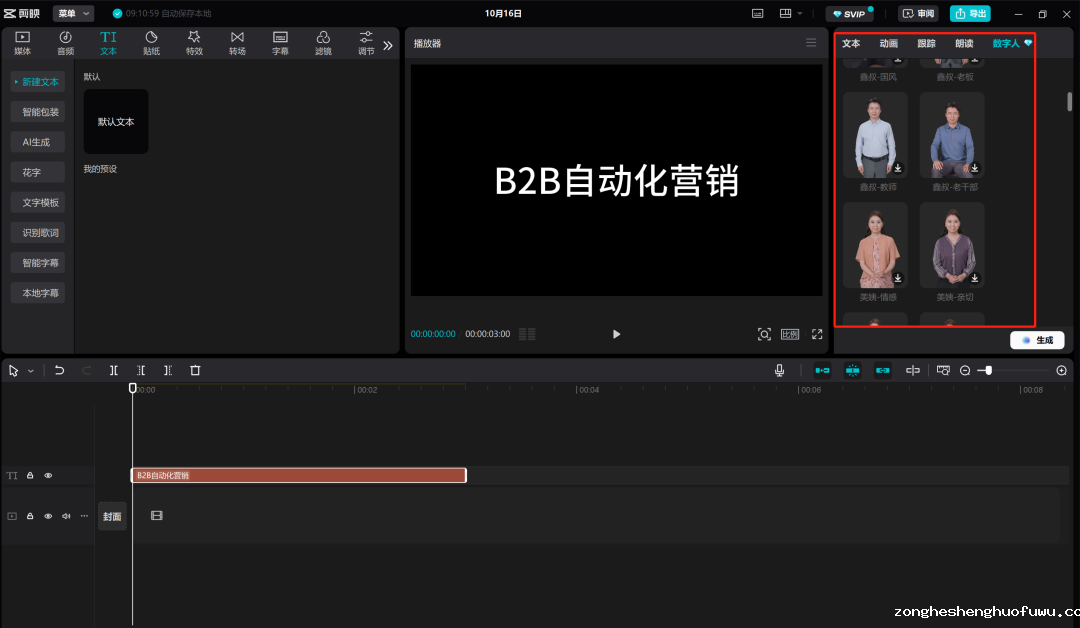This screenshot has width=1080, height=628.
Task: Open the SVIP membership badge
Action: [x=850, y=14]
